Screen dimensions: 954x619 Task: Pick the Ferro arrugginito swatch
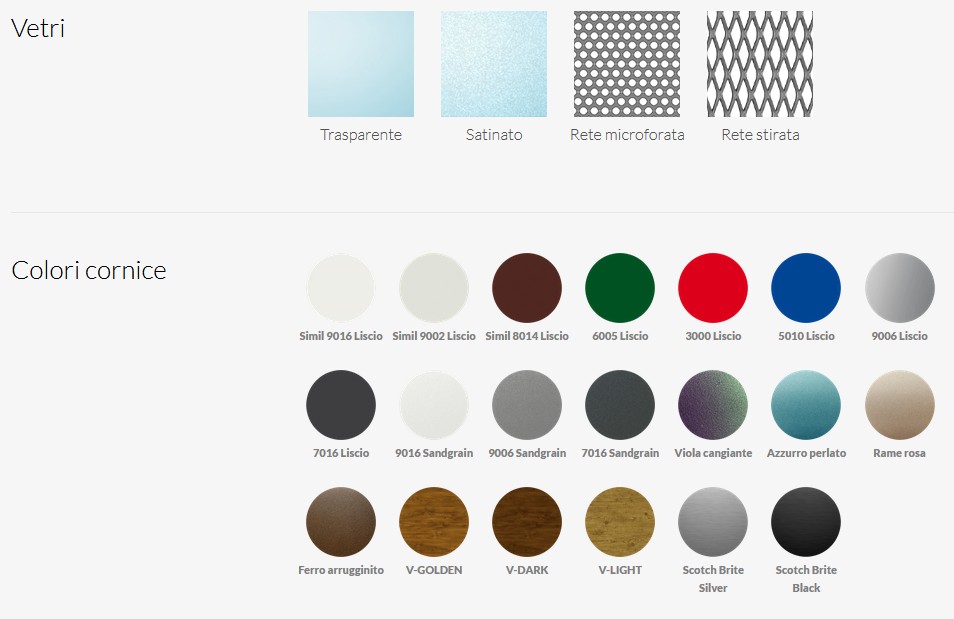[341, 522]
